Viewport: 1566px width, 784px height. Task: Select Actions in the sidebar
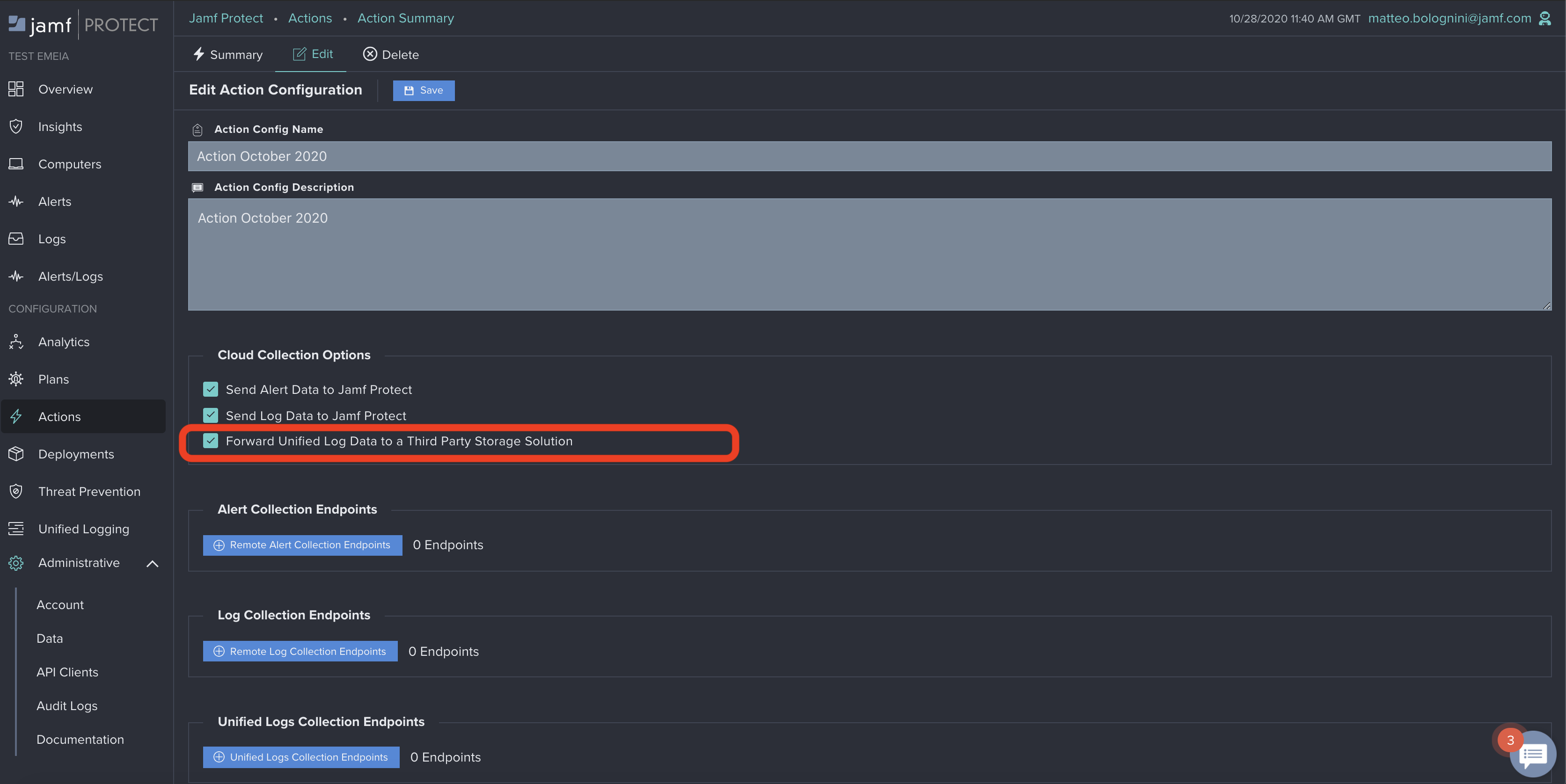[83, 416]
